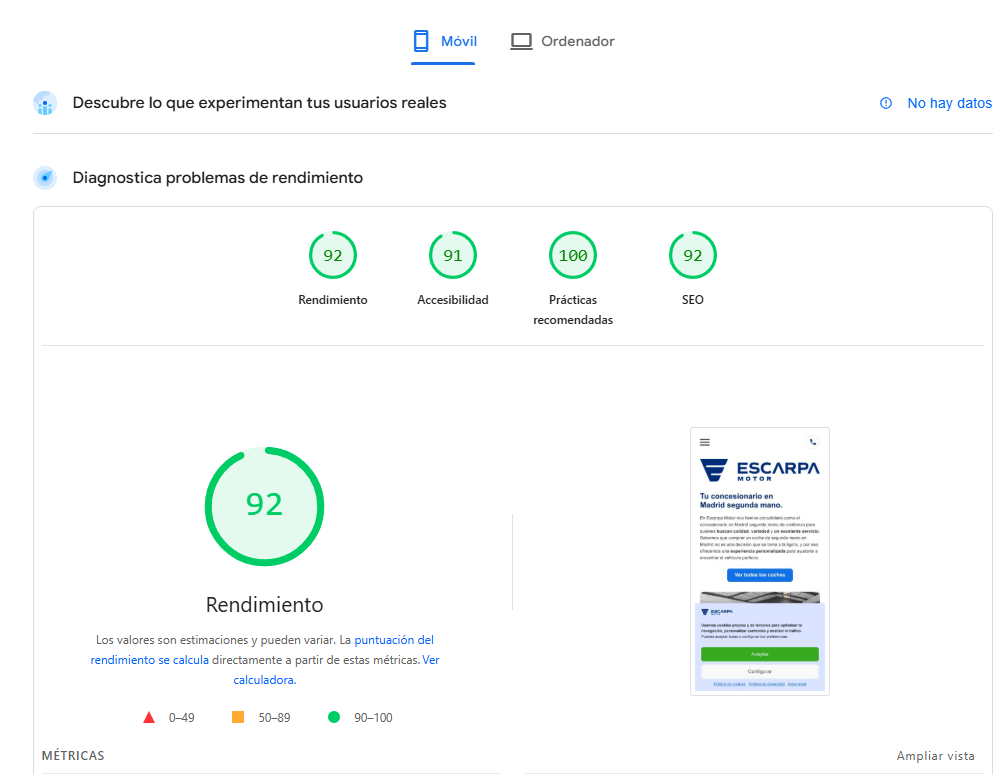Open the puntuación del rendimiento se calcula link
Screen dimensions: 1000x775
(x=393, y=640)
